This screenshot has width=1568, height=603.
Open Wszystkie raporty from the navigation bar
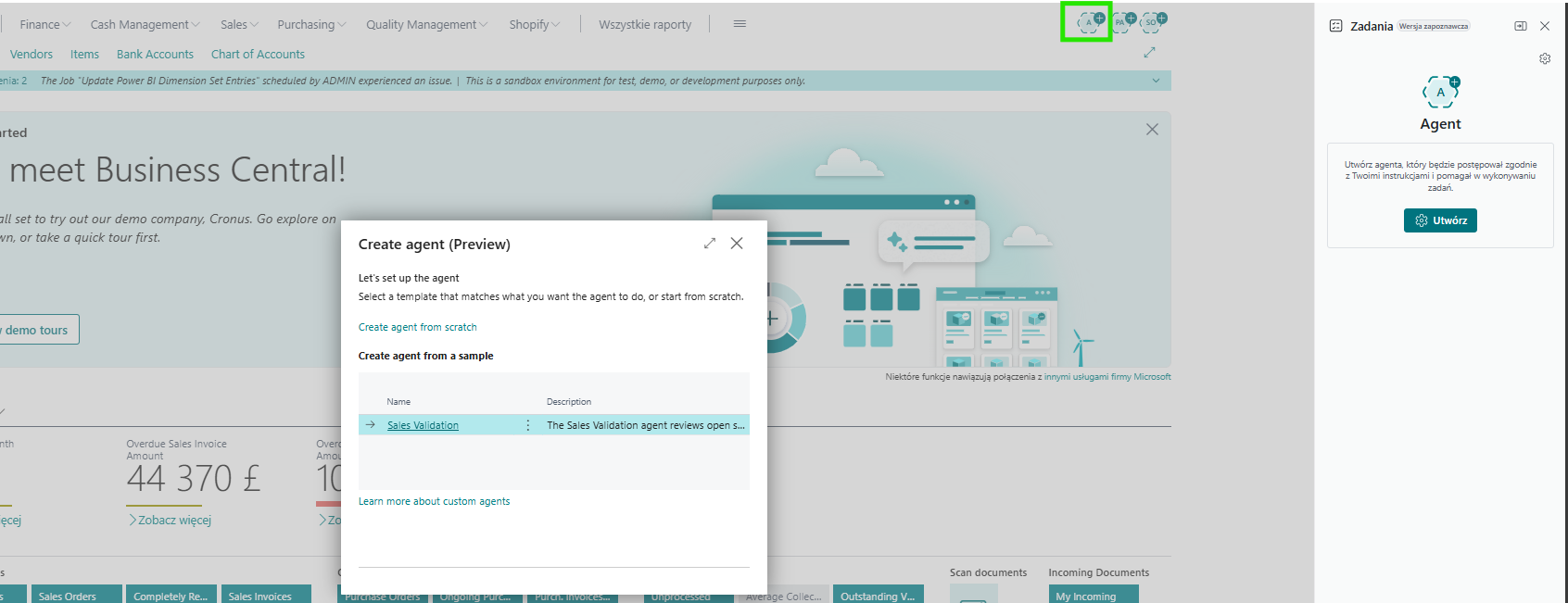645,24
